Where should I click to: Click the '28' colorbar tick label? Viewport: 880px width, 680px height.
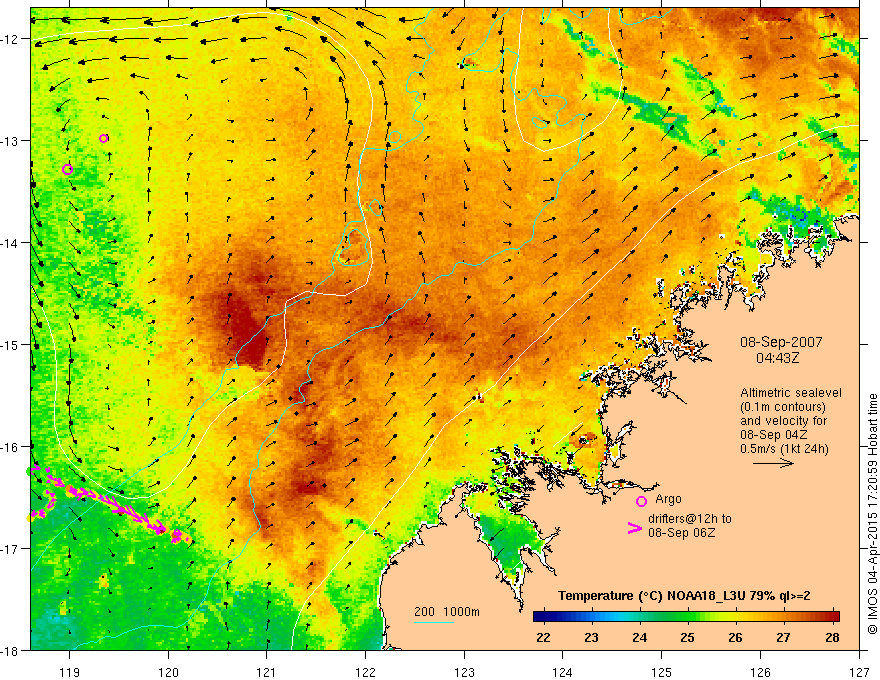(x=832, y=637)
